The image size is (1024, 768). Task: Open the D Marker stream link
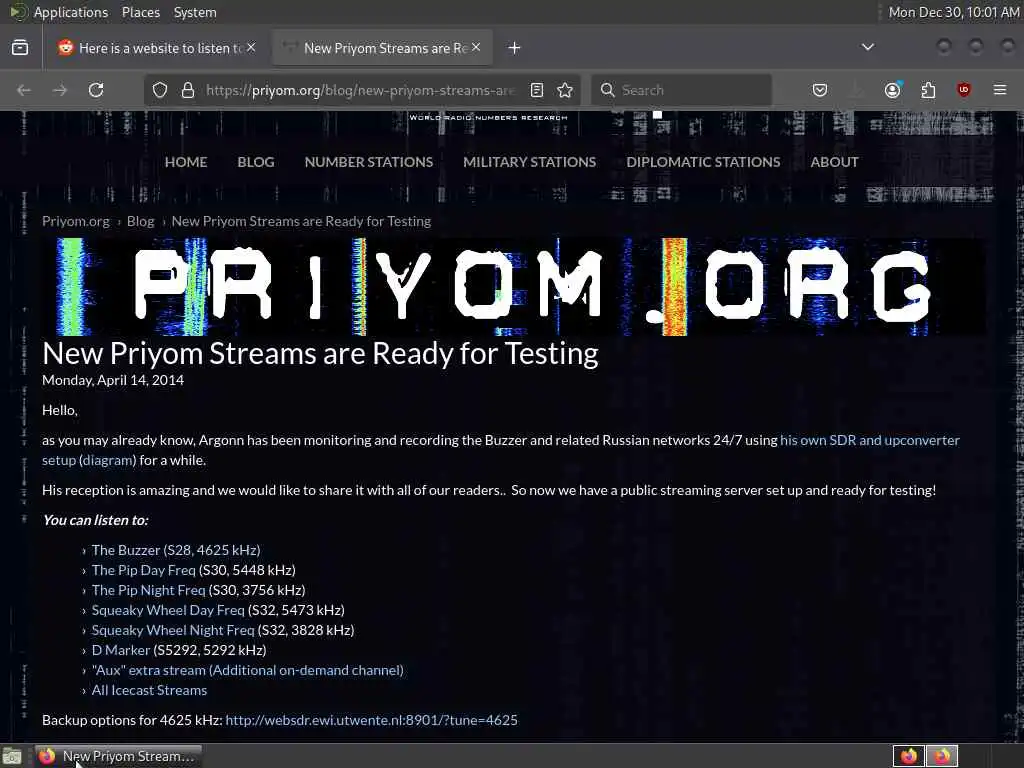pyautogui.click(x=121, y=650)
